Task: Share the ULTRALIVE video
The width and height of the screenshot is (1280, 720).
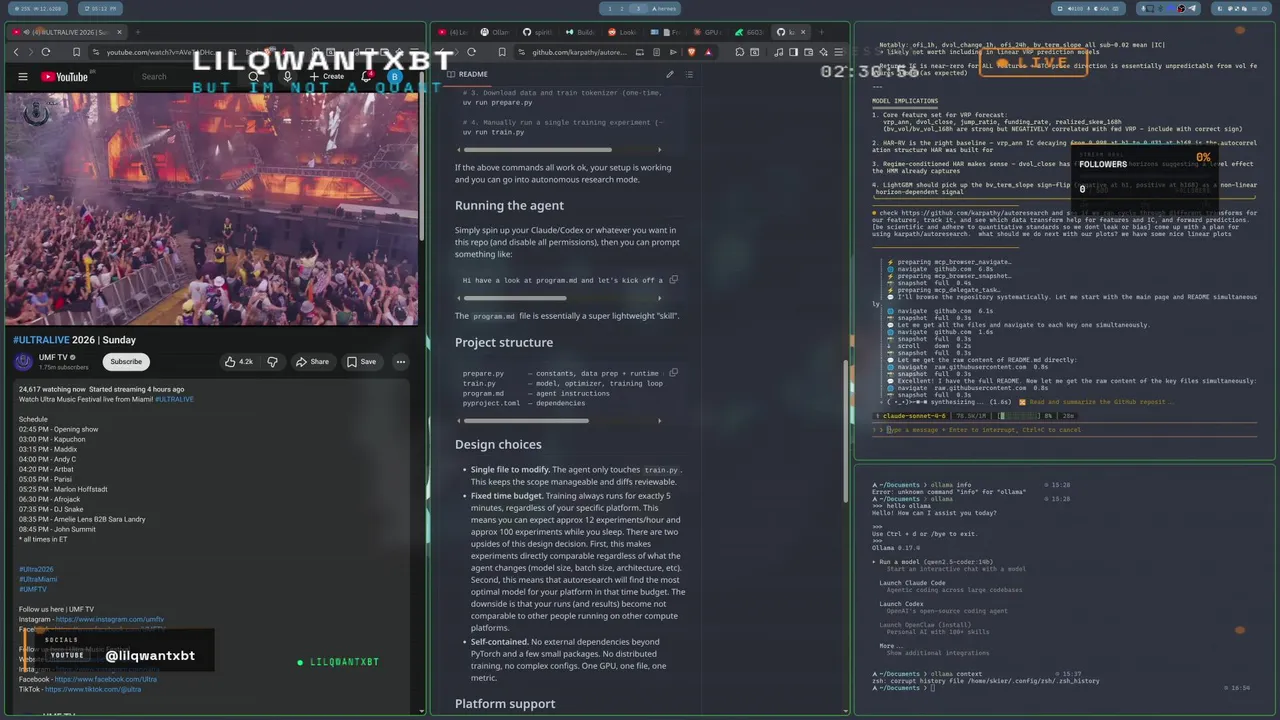Action: (x=312, y=362)
